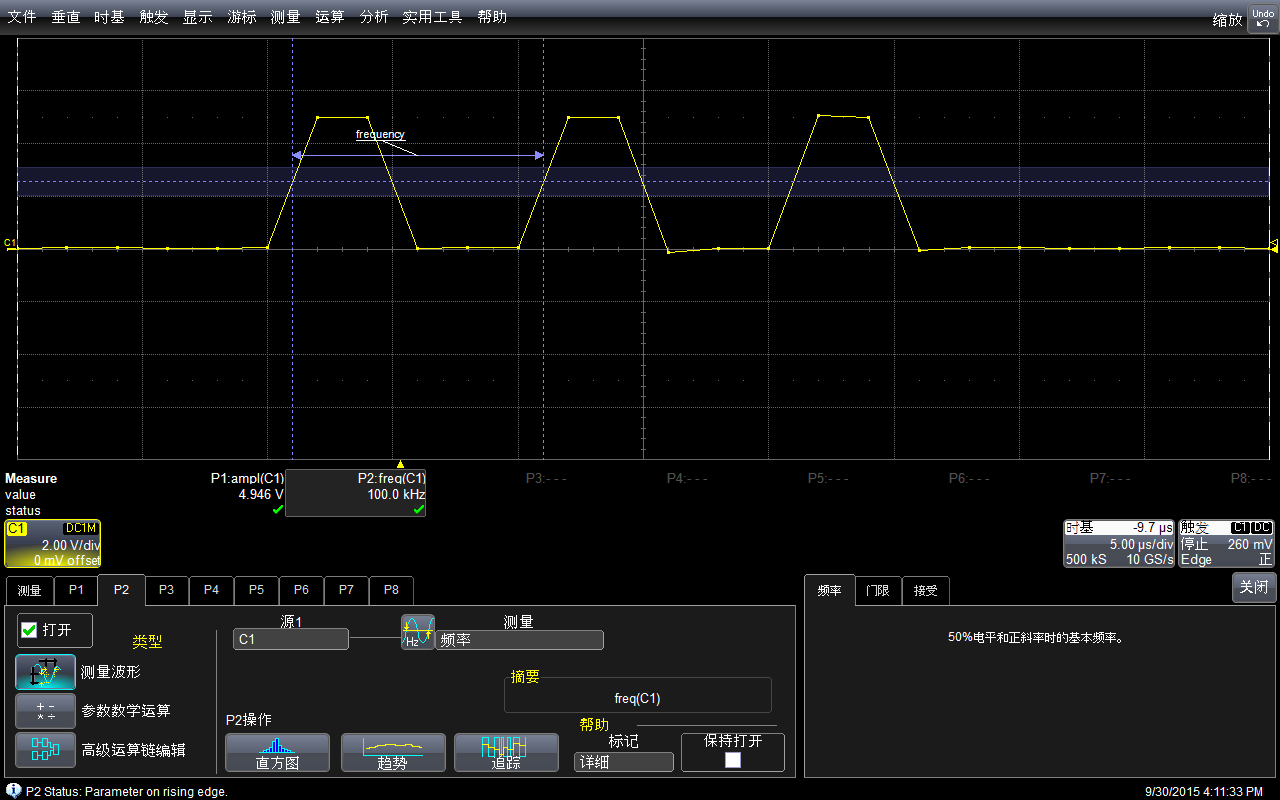1280x800 pixels.
Task: Click the 参数数学运算 parameter math icon
Action: [45, 710]
